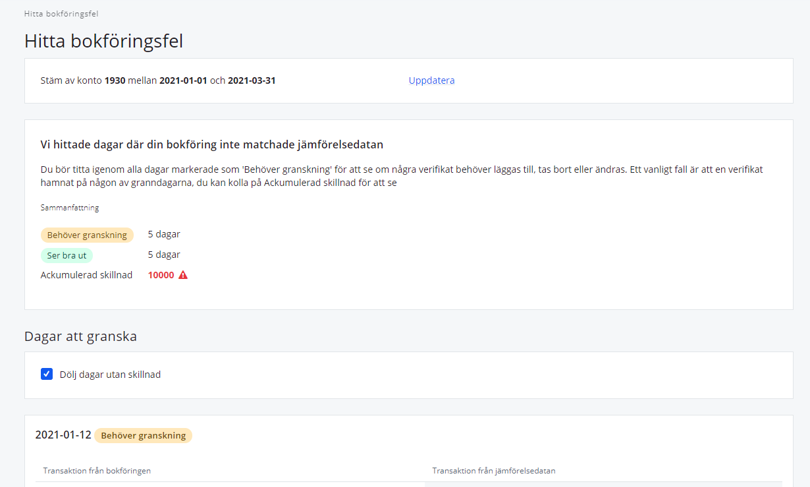
Task: Click Transaktion från bokföringen column header
Action: 97,470
